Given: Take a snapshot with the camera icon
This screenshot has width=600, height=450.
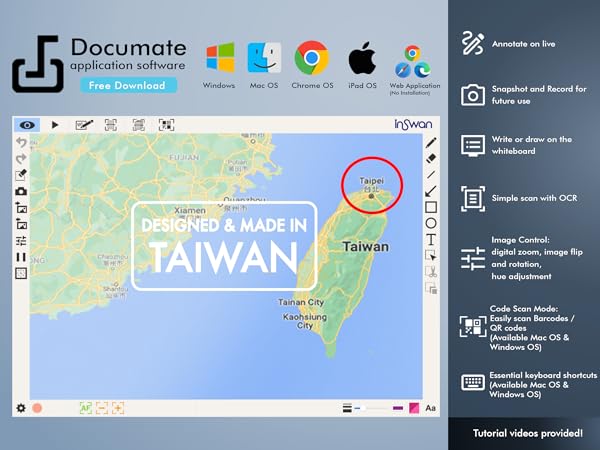Looking at the screenshot, I should pos(21,191).
